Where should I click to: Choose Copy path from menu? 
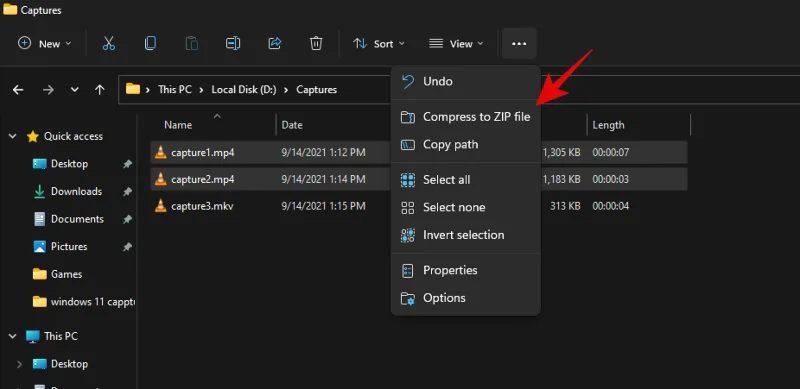[465, 144]
